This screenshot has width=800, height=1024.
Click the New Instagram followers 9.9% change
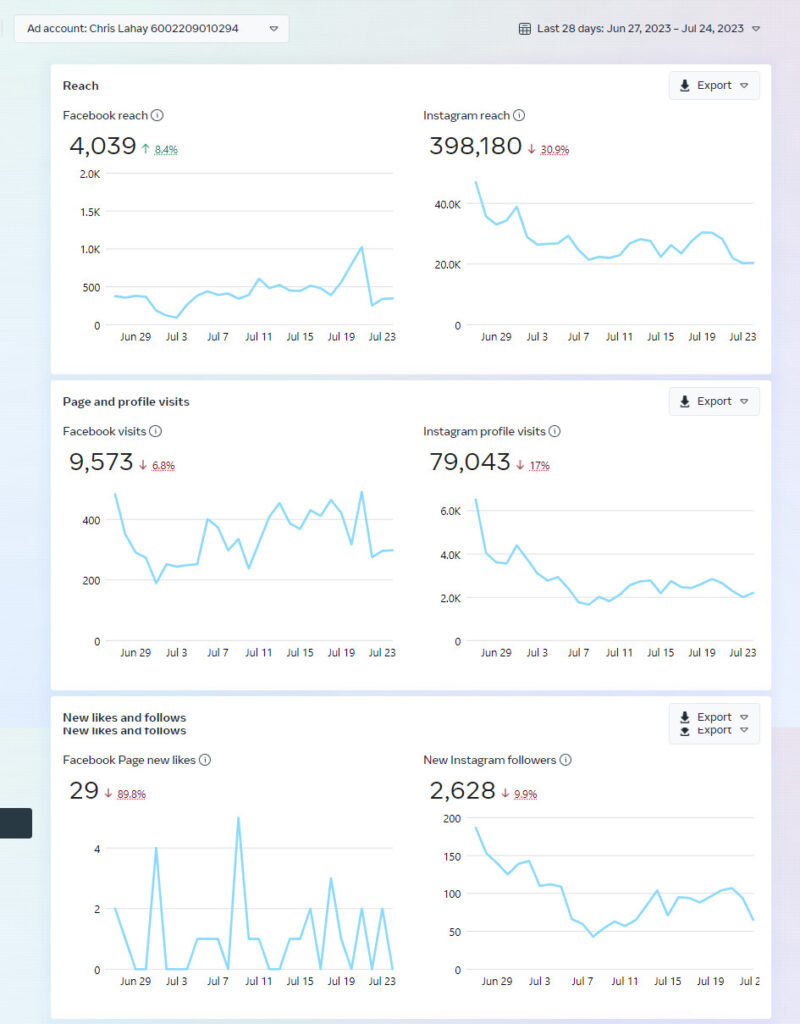(525, 795)
